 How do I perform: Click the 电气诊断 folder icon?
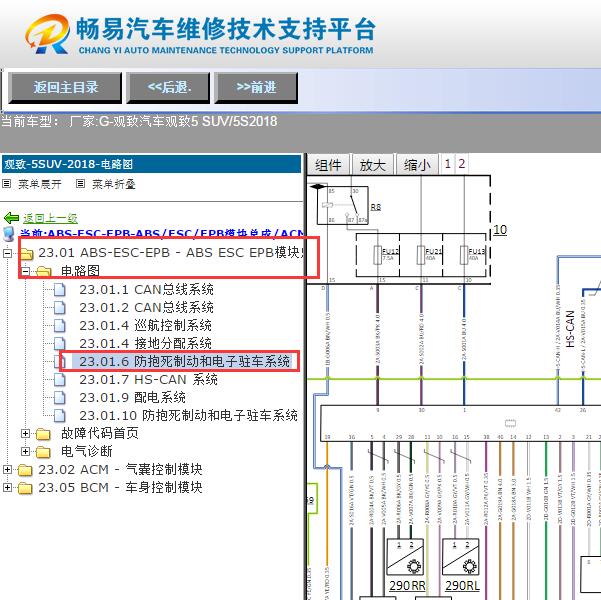tap(43, 452)
